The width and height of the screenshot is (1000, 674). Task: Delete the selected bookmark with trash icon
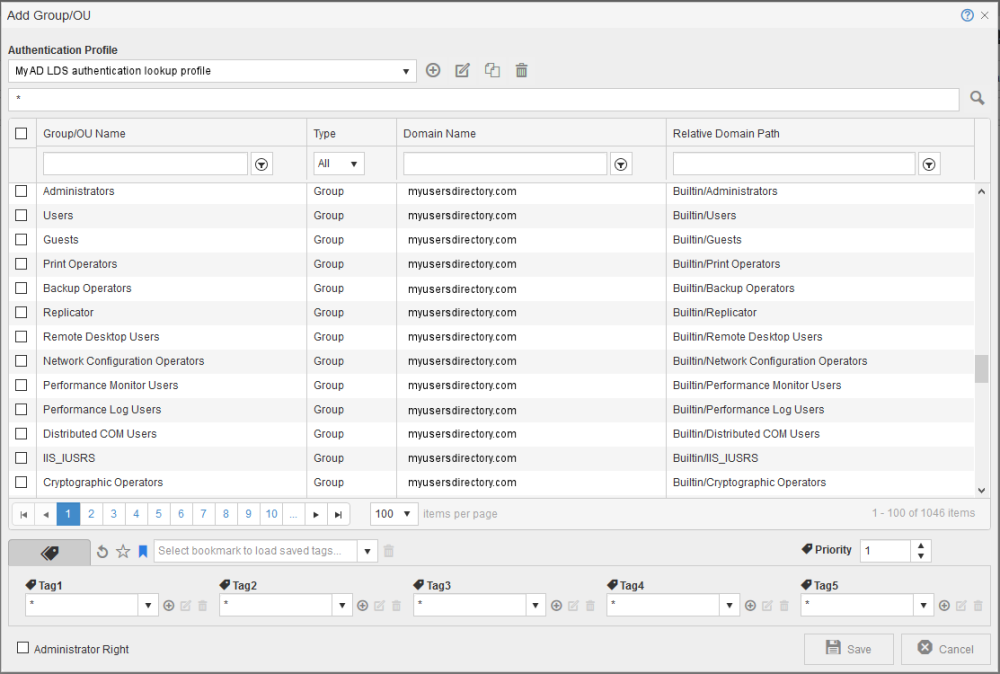pyautogui.click(x=388, y=551)
